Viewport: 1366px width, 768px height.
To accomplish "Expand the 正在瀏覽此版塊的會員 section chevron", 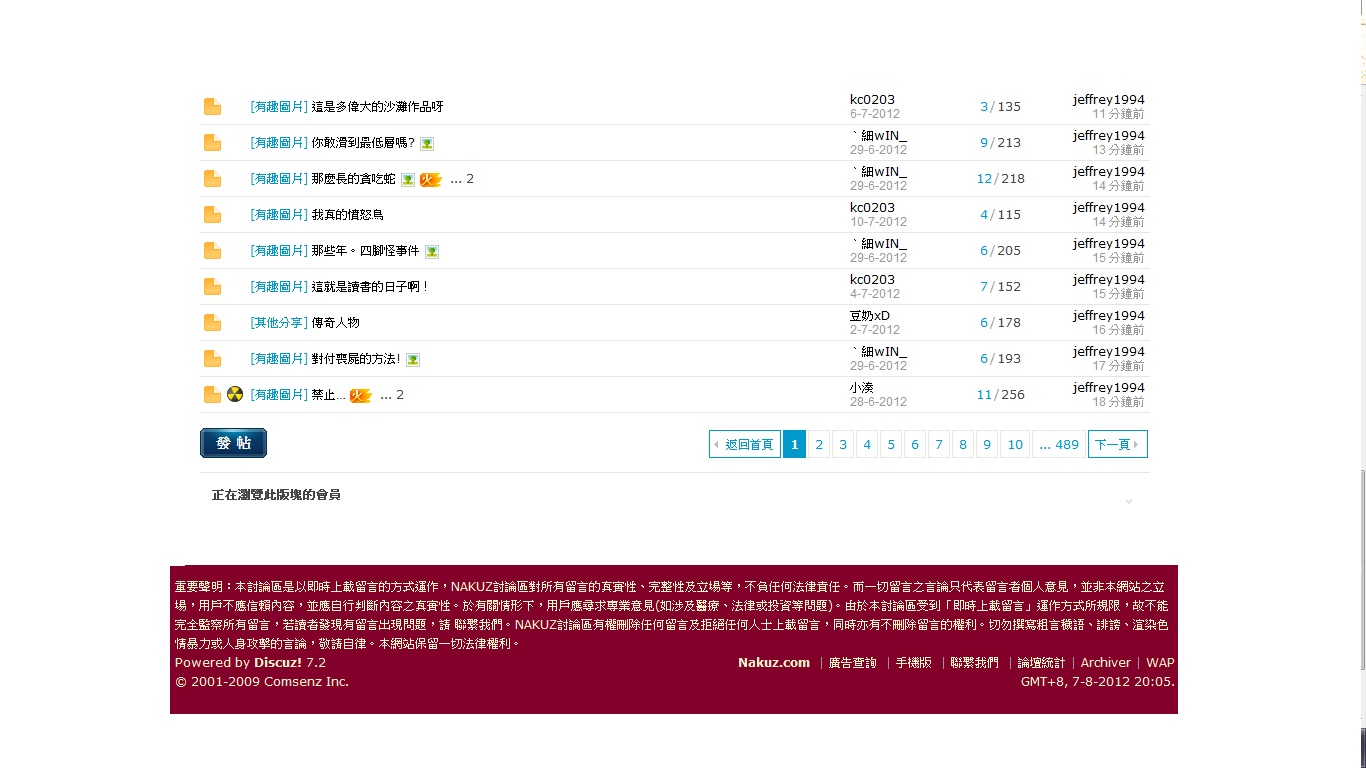I will [x=1128, y=501].
